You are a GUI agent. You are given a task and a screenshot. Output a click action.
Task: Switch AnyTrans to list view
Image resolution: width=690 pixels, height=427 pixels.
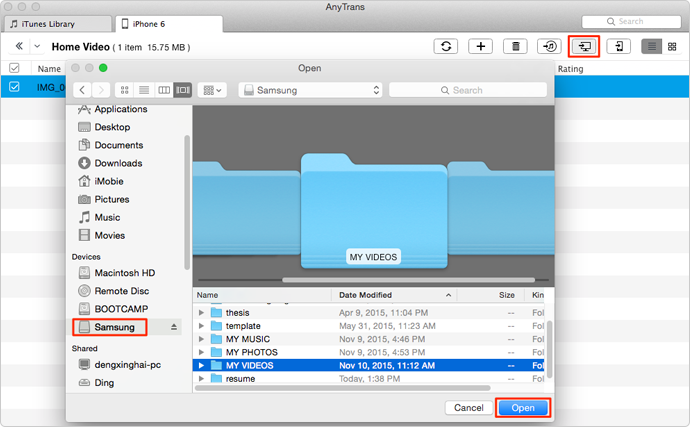point(652,47)
